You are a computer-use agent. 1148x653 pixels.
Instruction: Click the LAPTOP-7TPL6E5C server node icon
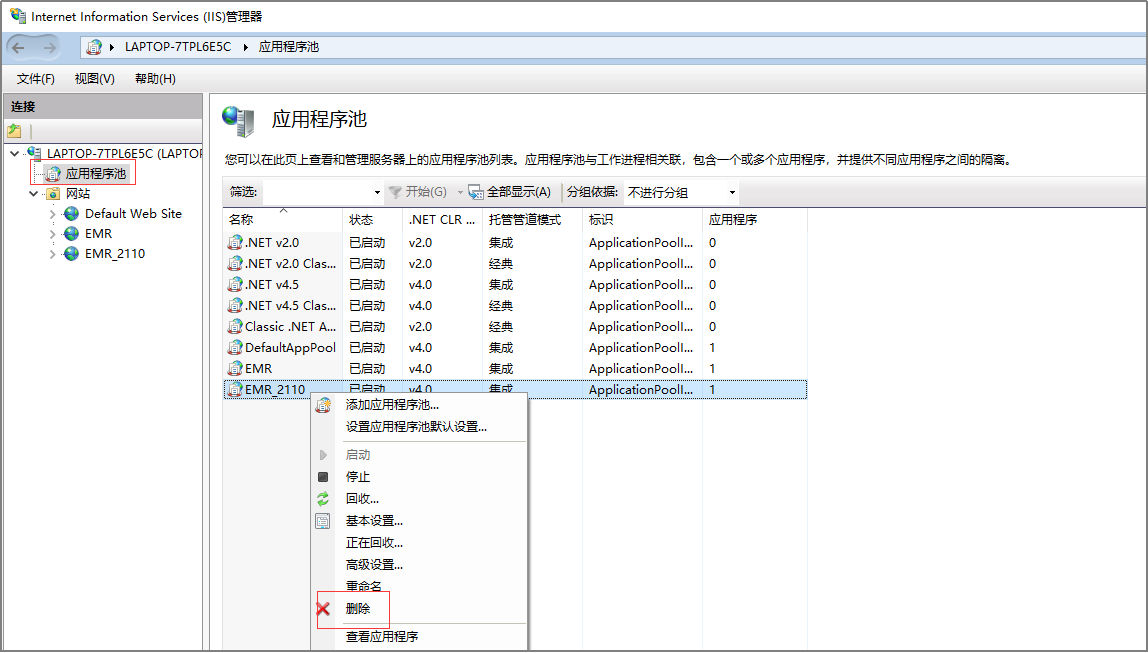34,153
